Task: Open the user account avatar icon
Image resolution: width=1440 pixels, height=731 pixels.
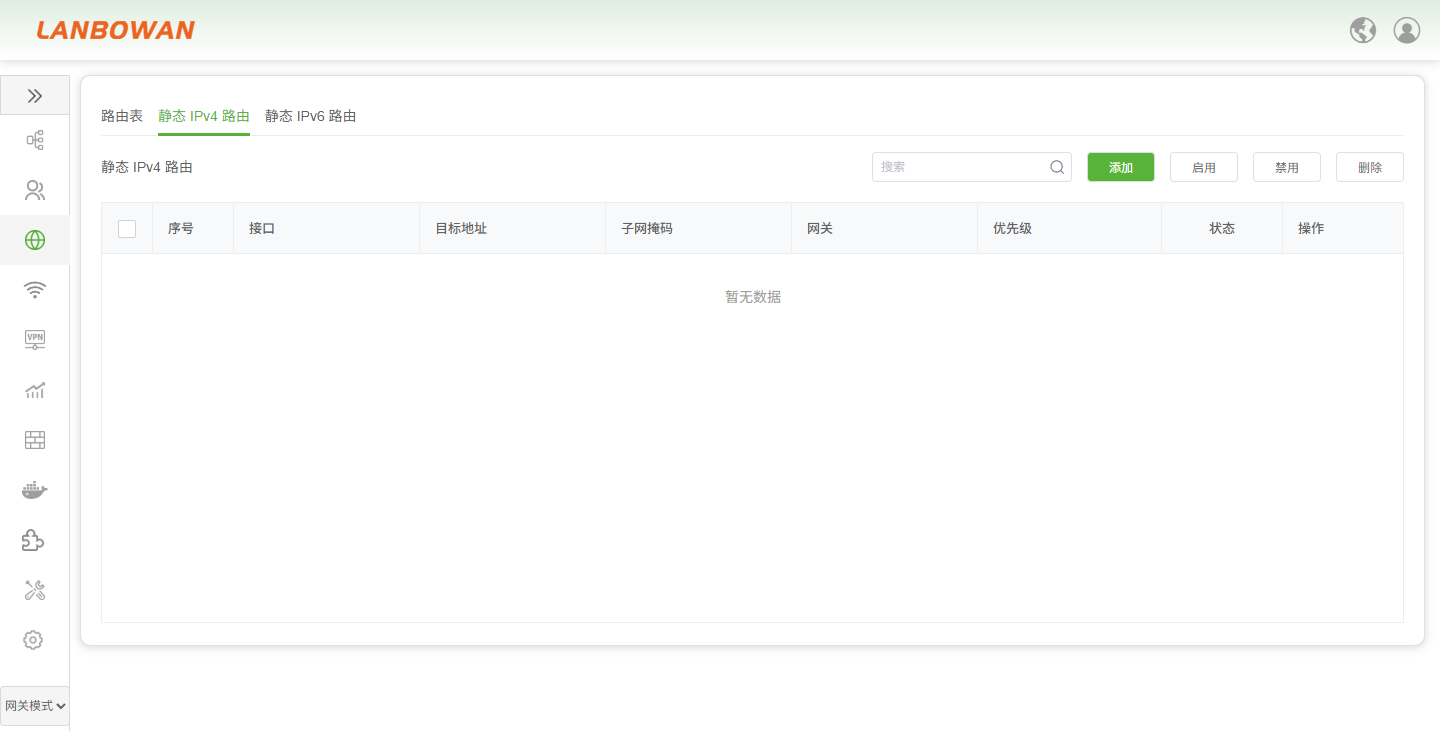Action: [1407, 31]
